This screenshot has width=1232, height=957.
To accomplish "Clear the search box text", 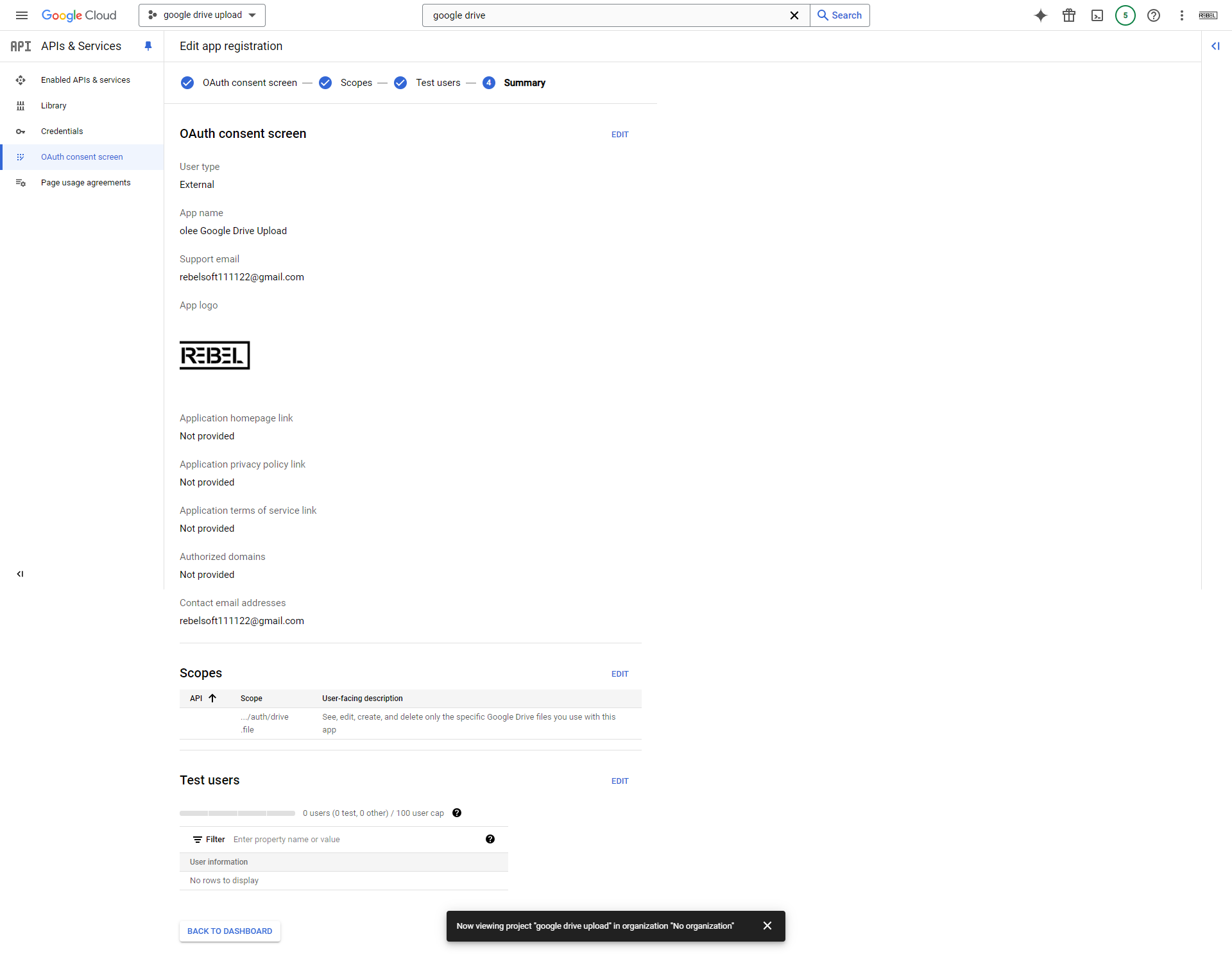I will coord(794,15).
